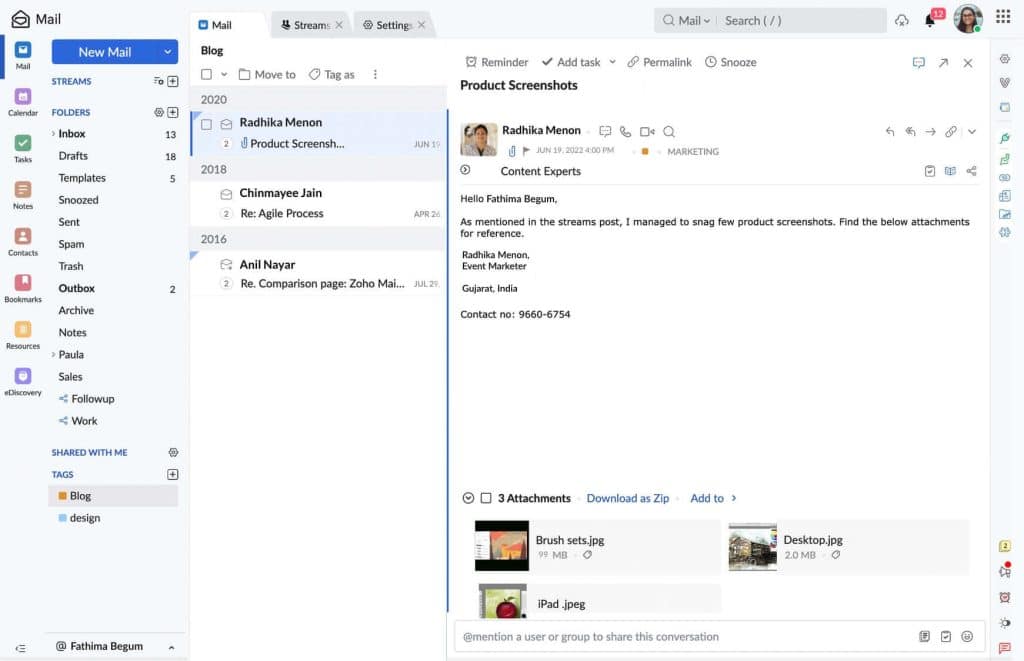1024x661 pixels.
Task: Open Bookmarks in left sidebar
Action: click(23, 284)
